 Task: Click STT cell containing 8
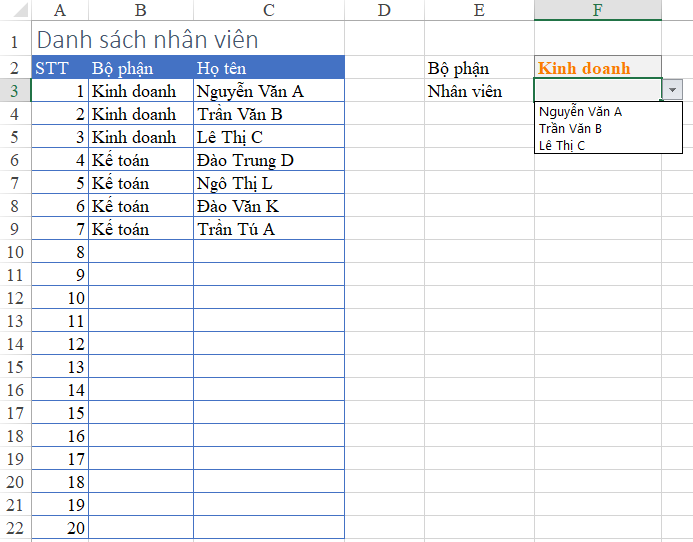coord(60,252)
